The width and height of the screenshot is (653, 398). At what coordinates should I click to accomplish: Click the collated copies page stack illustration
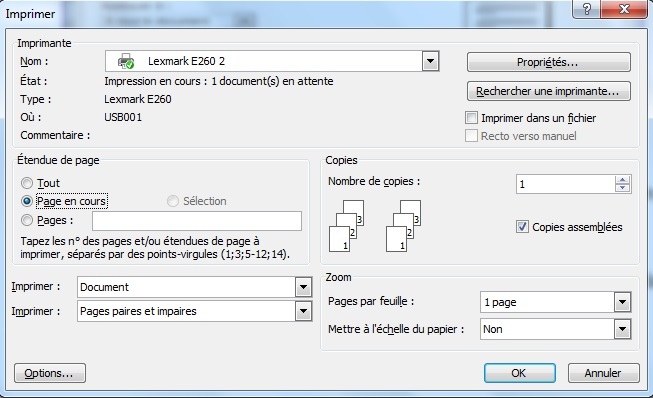coord(375,226)
